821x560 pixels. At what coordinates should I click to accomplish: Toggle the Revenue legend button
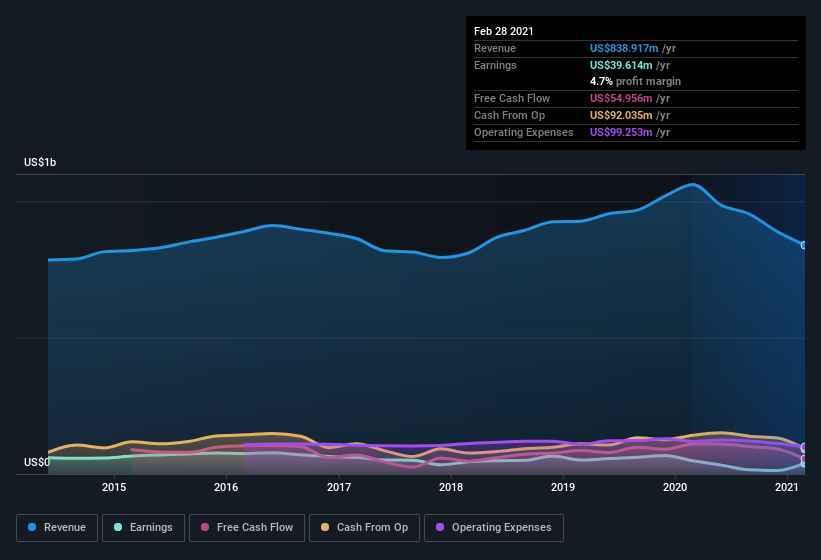pyautogui.click(x=57, y=528)
